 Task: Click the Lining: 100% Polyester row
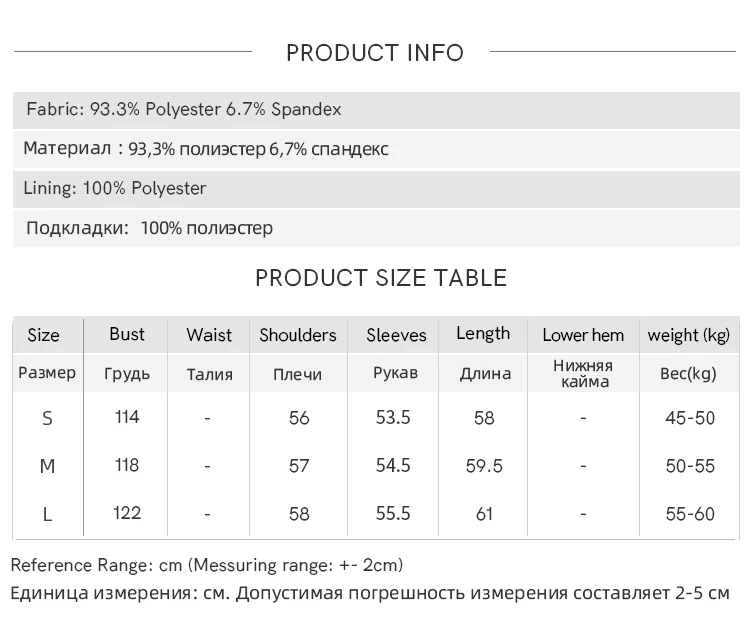coord(376,188)
